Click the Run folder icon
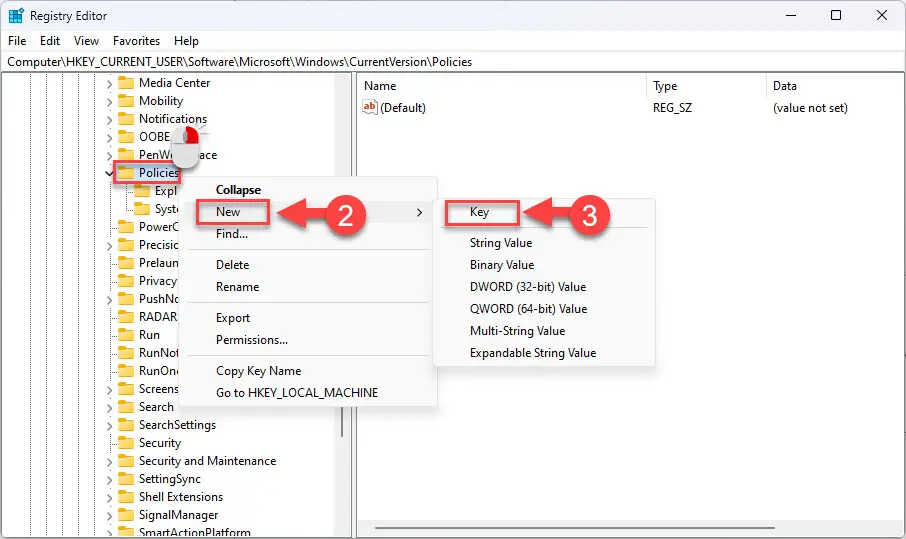The height and width of the screenshot is (539, 906). click(x=126, y=335)
